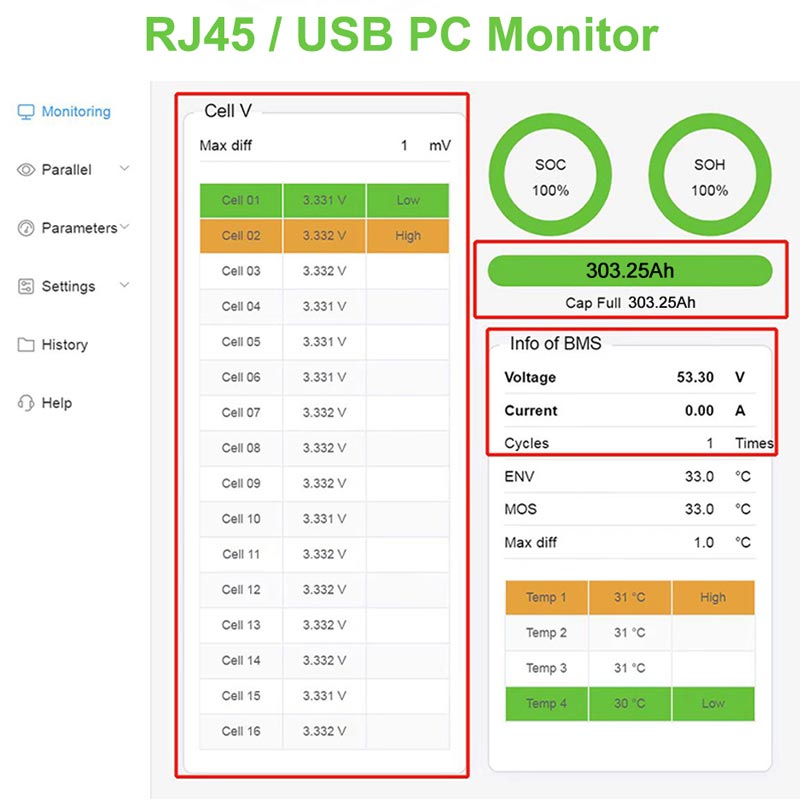Select the Cell 01 row label
The height and width of the screenshot is (800, 800).
tap(241, 201)
